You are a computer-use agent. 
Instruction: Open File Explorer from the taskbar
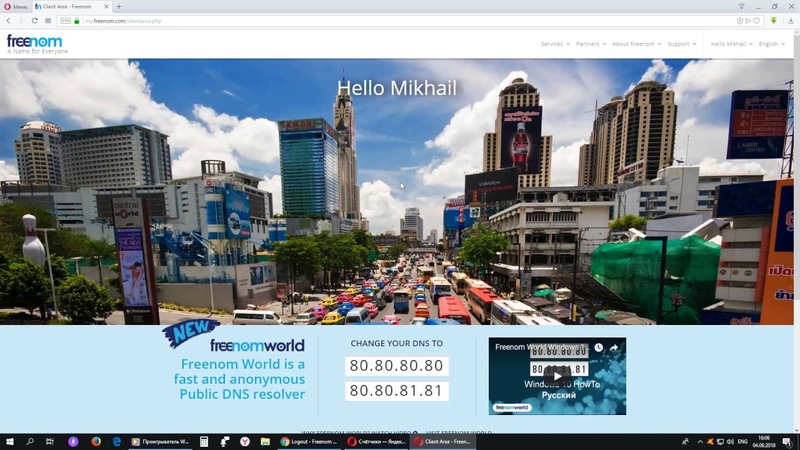(265, 442)
